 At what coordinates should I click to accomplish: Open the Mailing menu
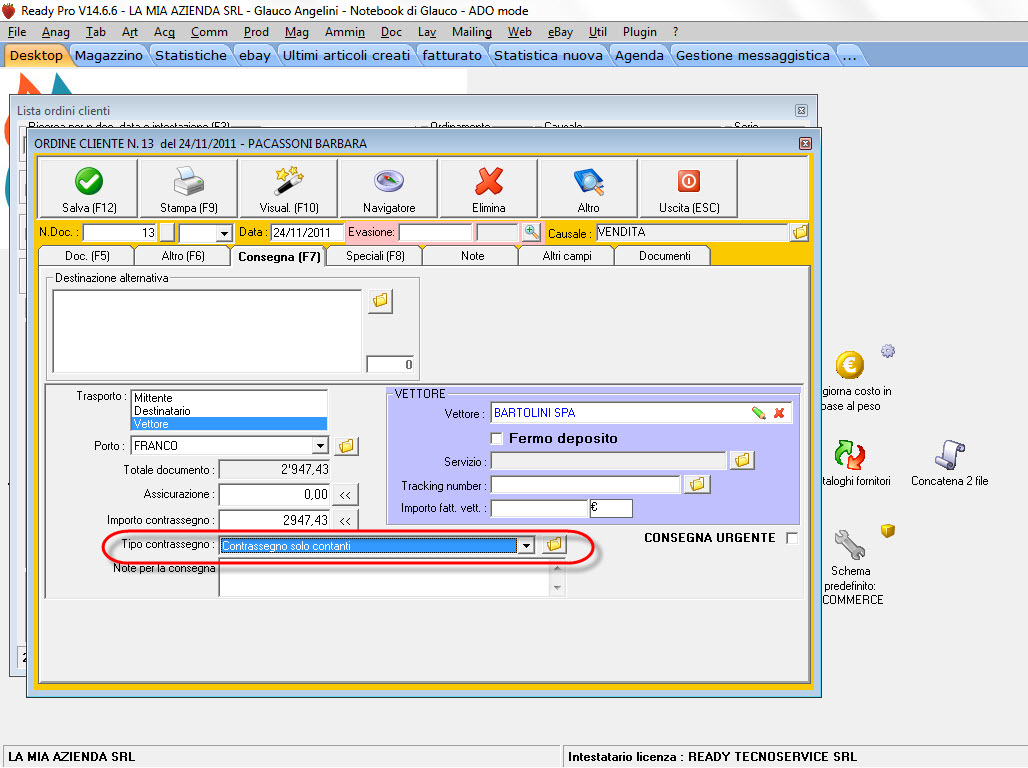[x=471, y=32]
